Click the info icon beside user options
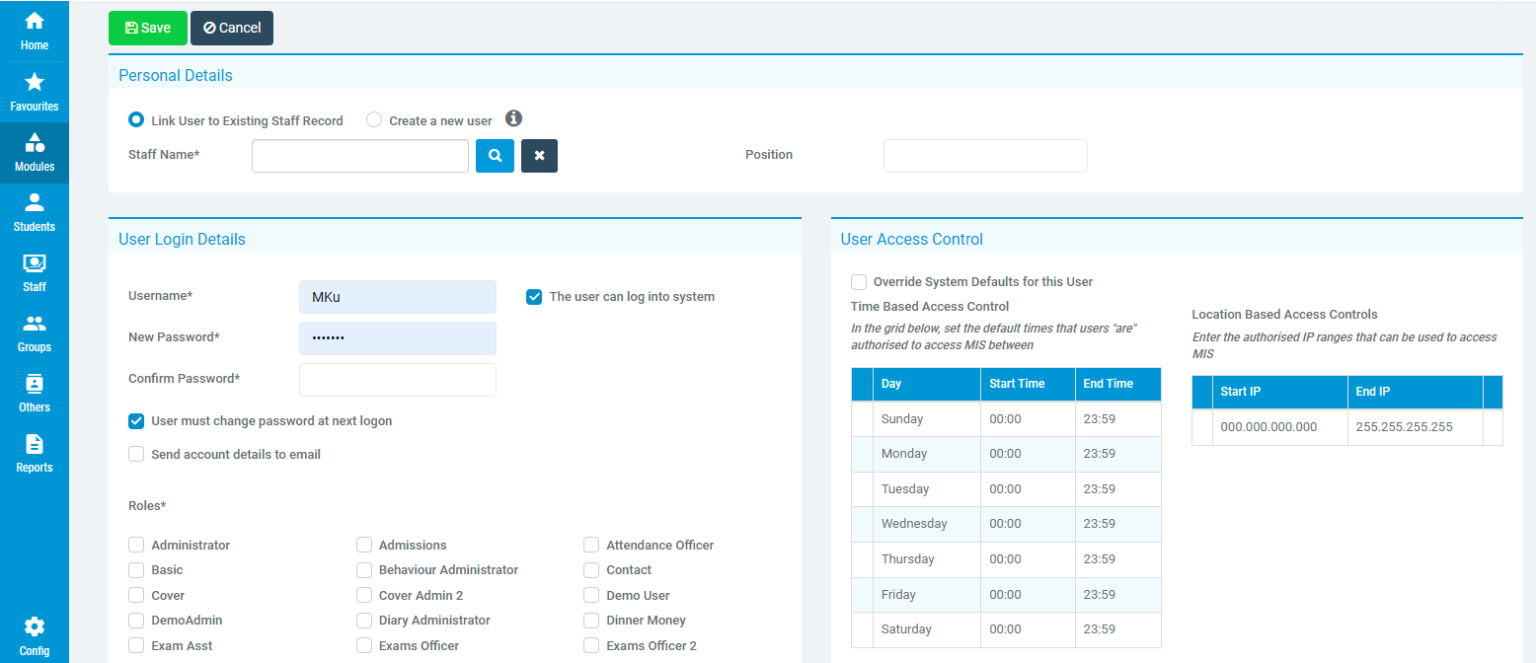 point(513,117)
